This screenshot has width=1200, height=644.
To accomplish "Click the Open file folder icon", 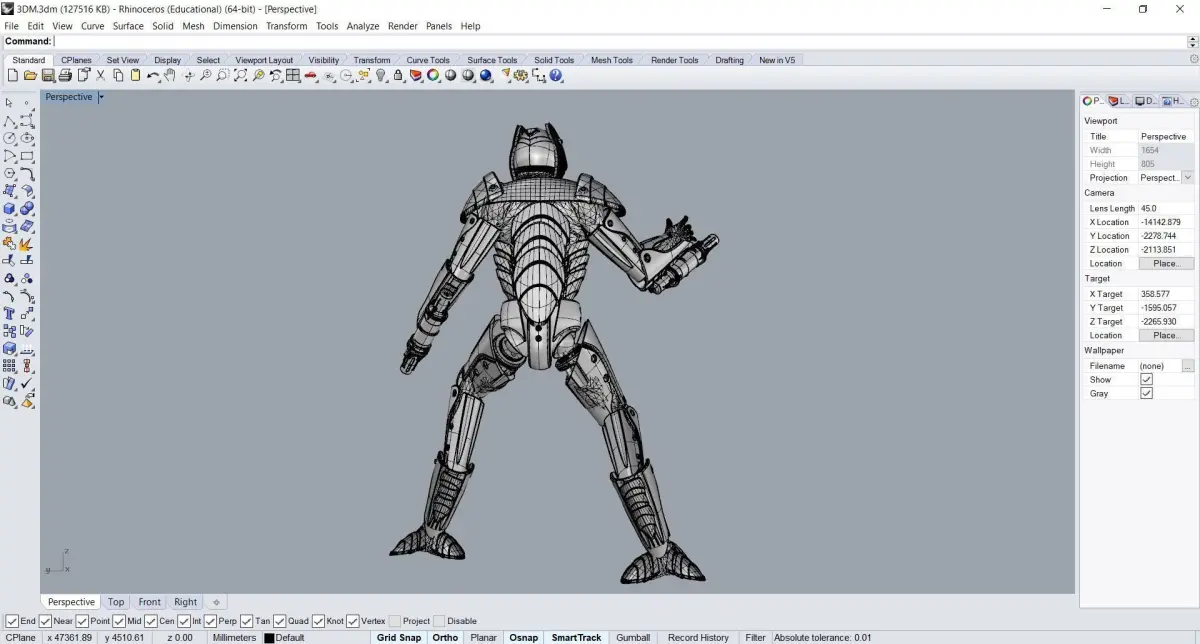I will click(x=30, y=76).
